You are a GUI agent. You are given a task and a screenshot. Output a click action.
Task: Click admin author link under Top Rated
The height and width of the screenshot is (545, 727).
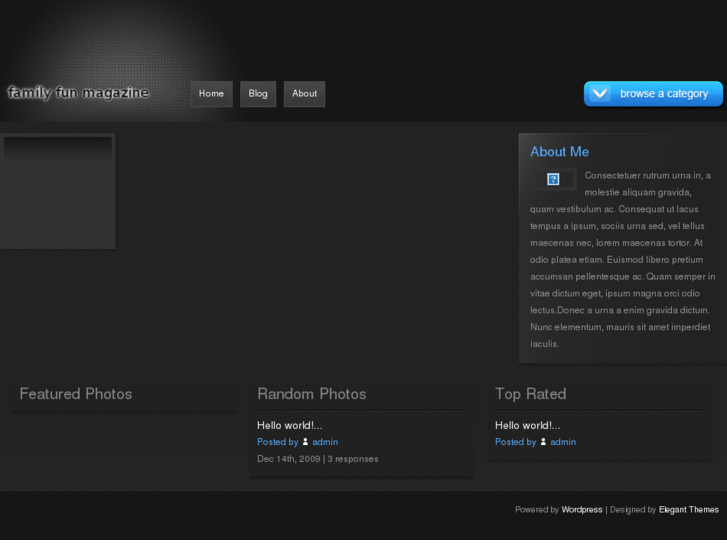click(x=563, y=442)
